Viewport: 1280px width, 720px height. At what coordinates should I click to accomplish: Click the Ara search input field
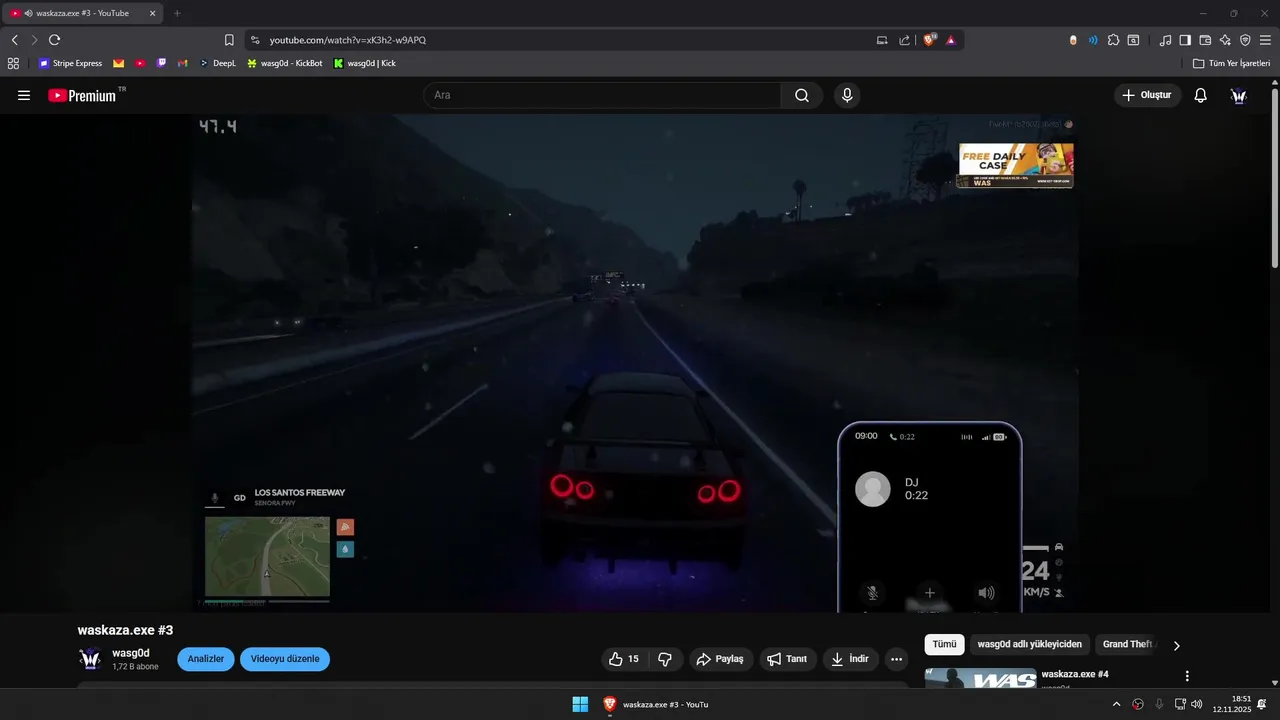click(x=602, y=95)
